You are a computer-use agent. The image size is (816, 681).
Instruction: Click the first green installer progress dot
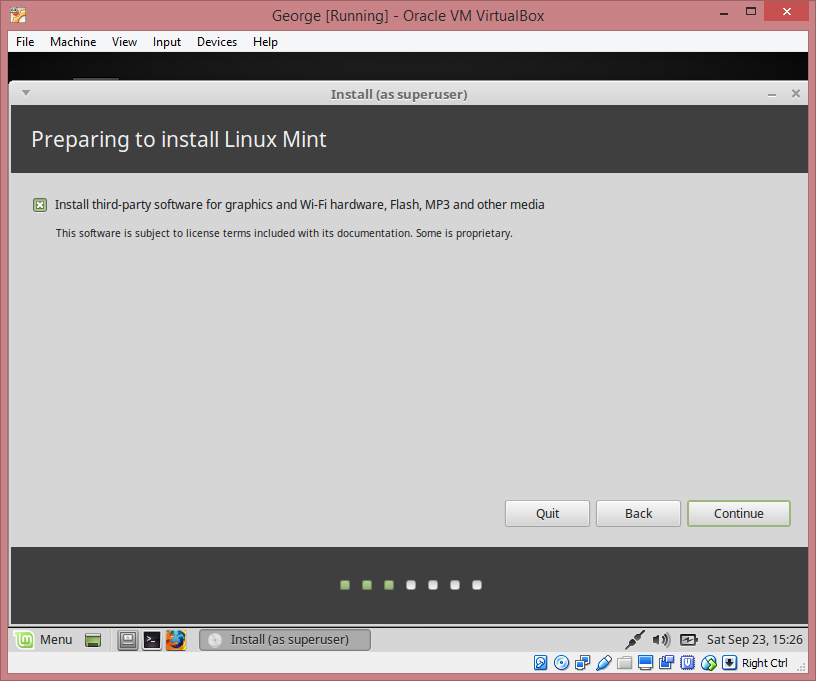point(345,585)
